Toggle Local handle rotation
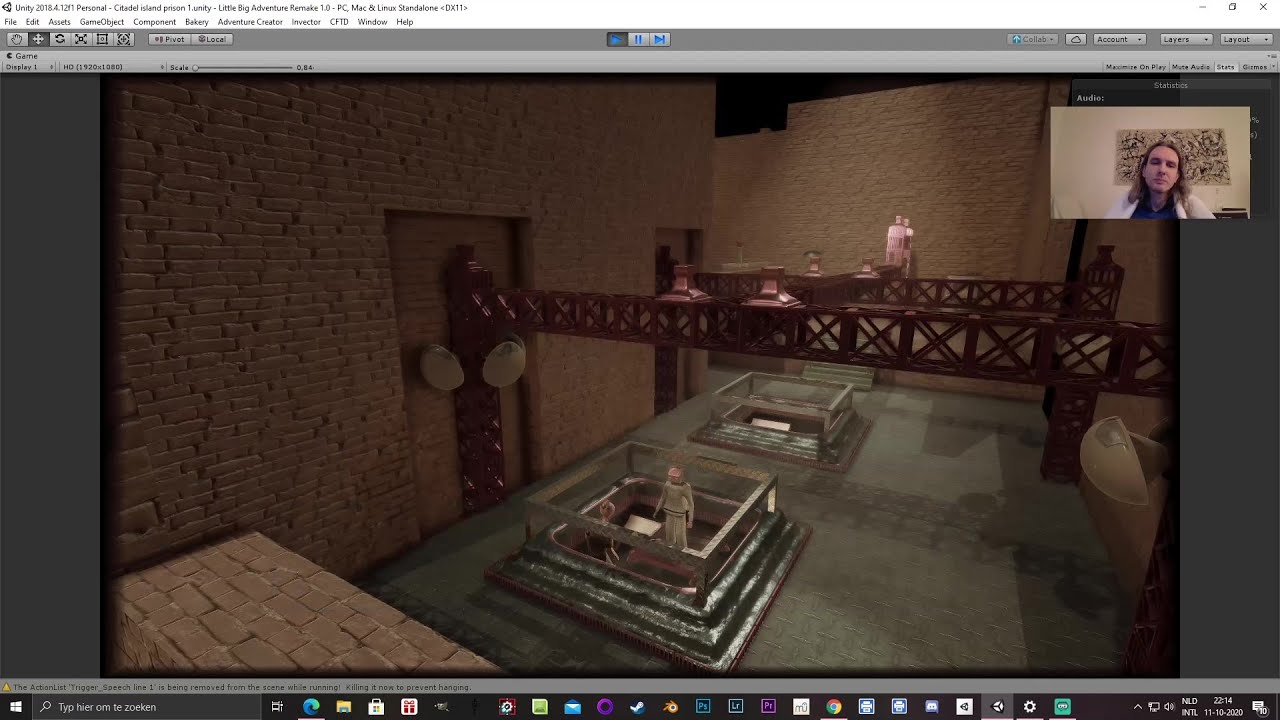 pos(212,39)
